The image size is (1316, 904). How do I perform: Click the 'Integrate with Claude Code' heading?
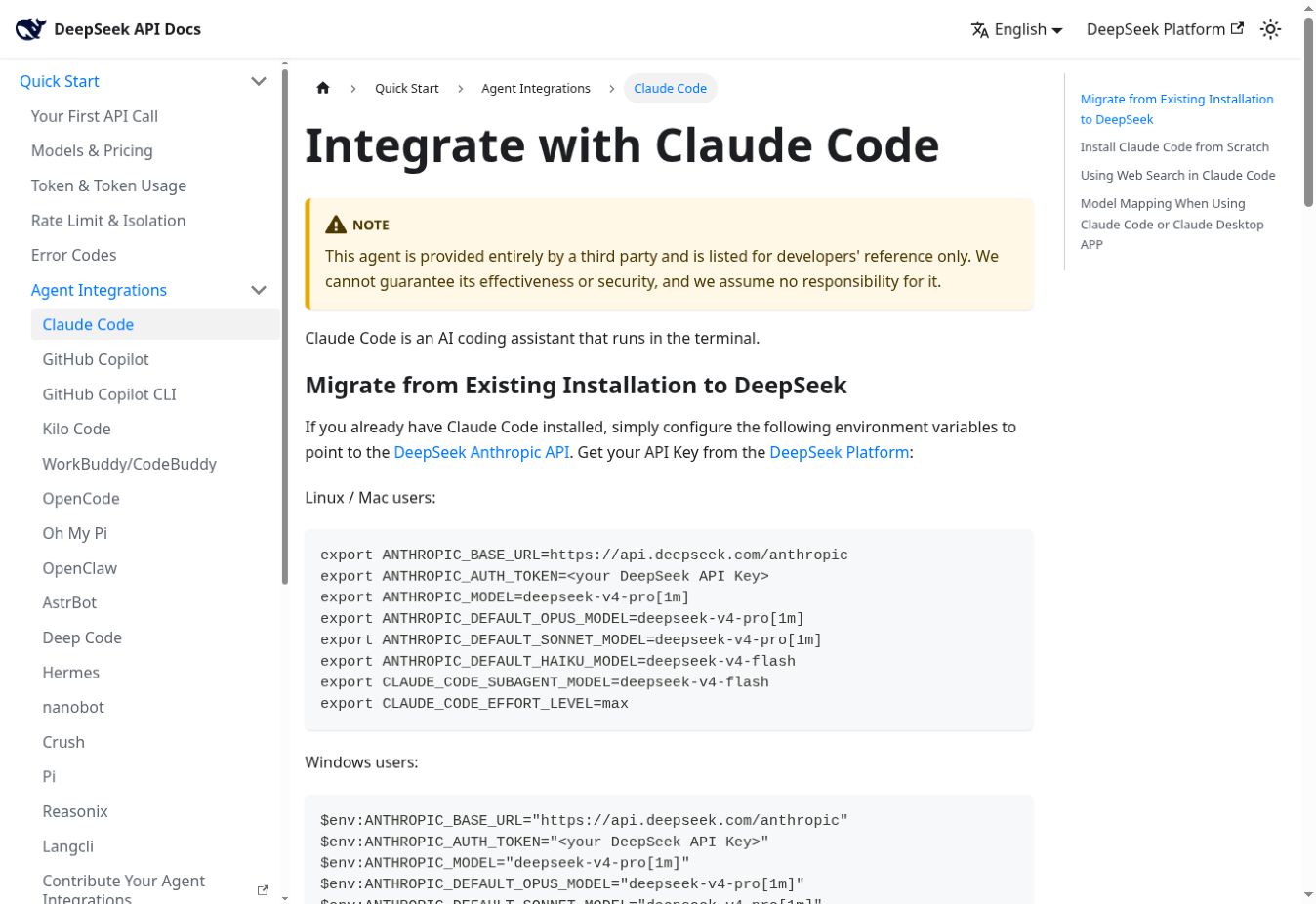click(622, 145)
